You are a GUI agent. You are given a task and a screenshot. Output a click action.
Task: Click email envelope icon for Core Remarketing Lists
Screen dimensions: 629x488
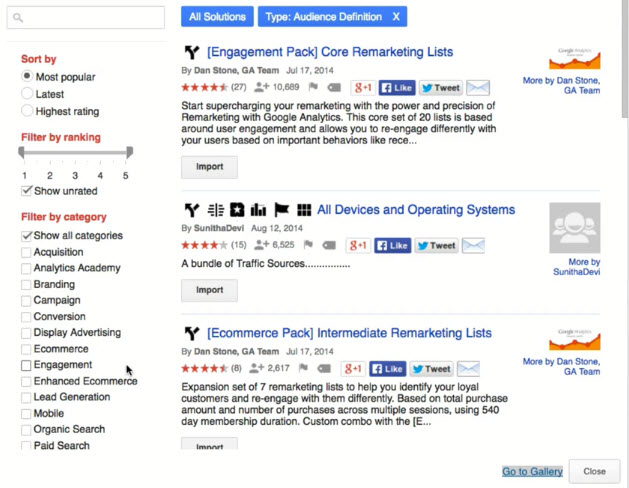coord(478,87)
